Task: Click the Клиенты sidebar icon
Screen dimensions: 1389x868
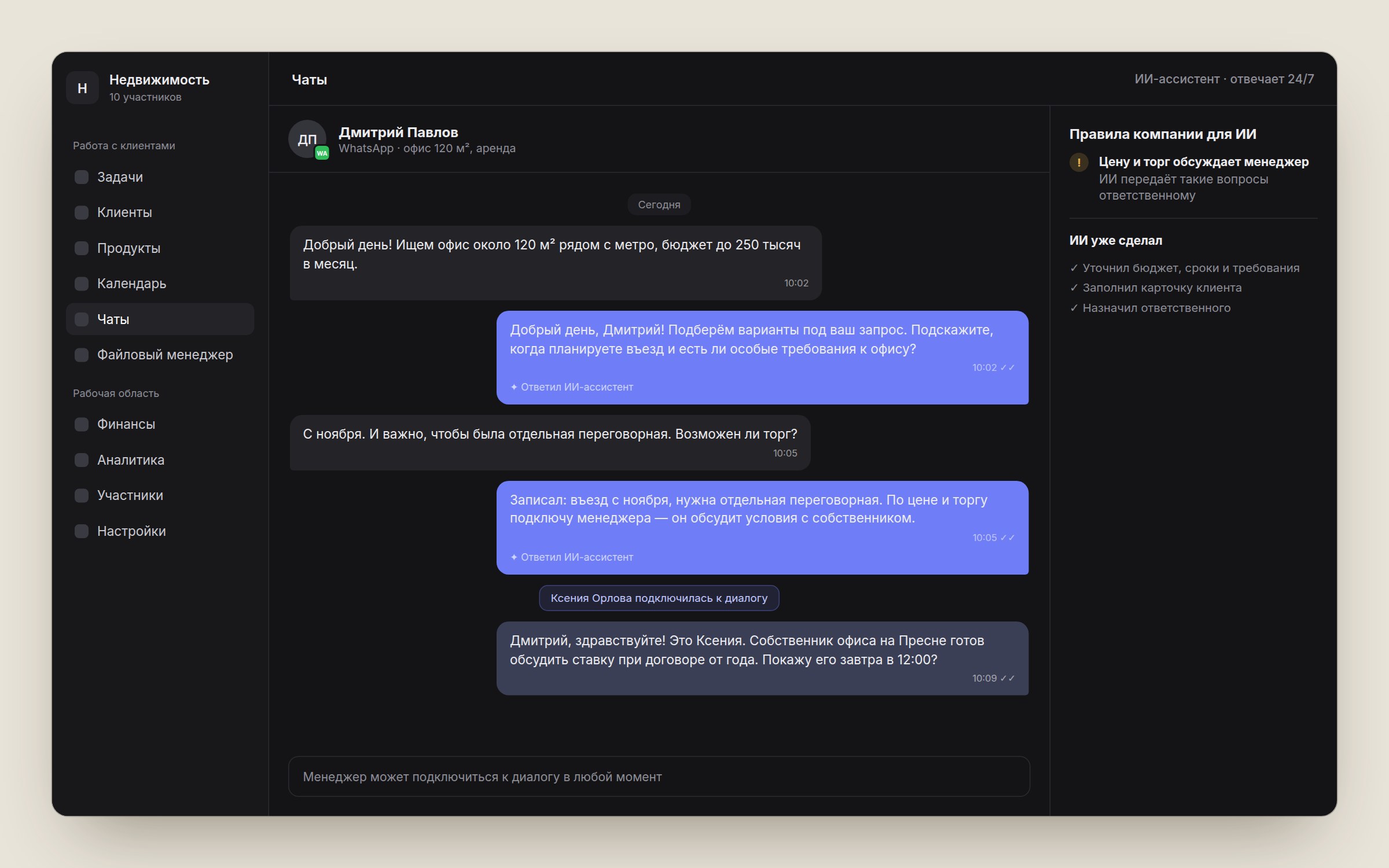Action: (82, 212)
